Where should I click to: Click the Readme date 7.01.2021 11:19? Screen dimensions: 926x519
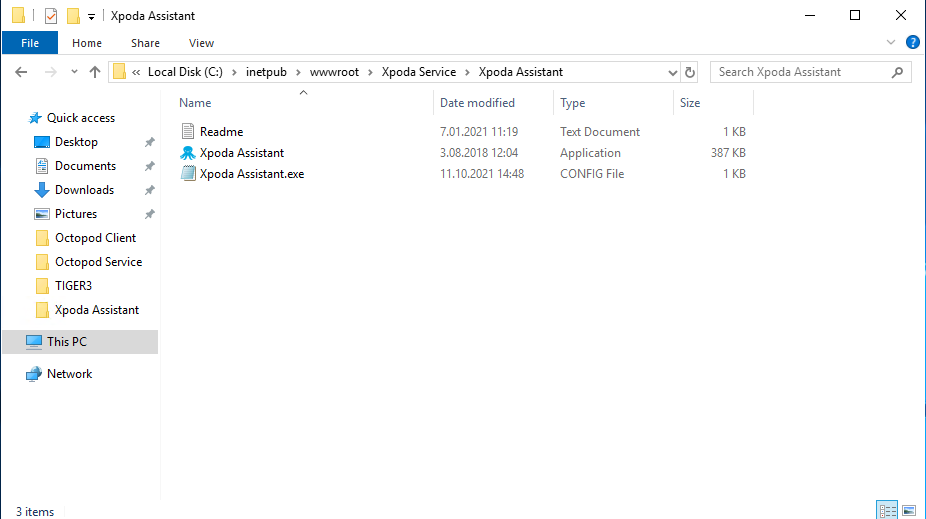coord(479,132)
